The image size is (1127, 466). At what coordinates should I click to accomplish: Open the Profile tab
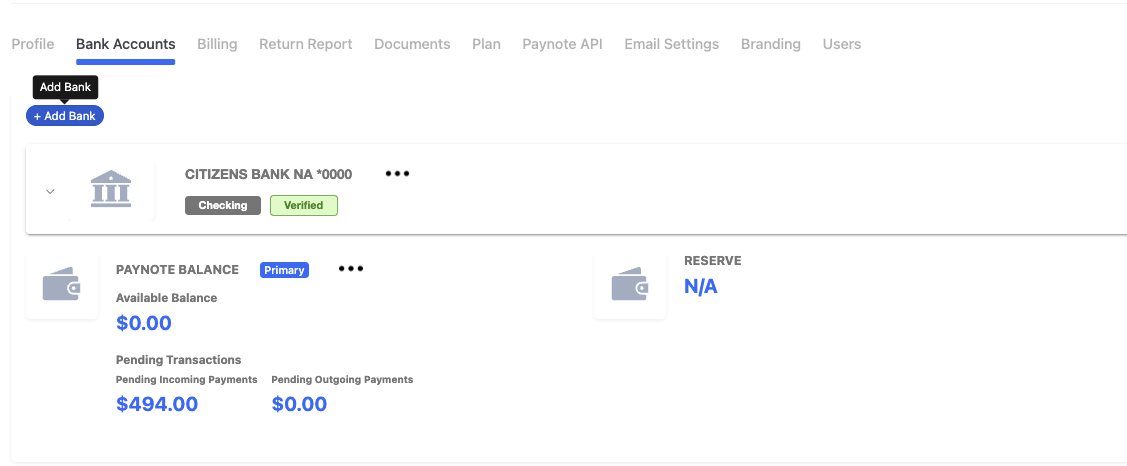coord(32,44)
